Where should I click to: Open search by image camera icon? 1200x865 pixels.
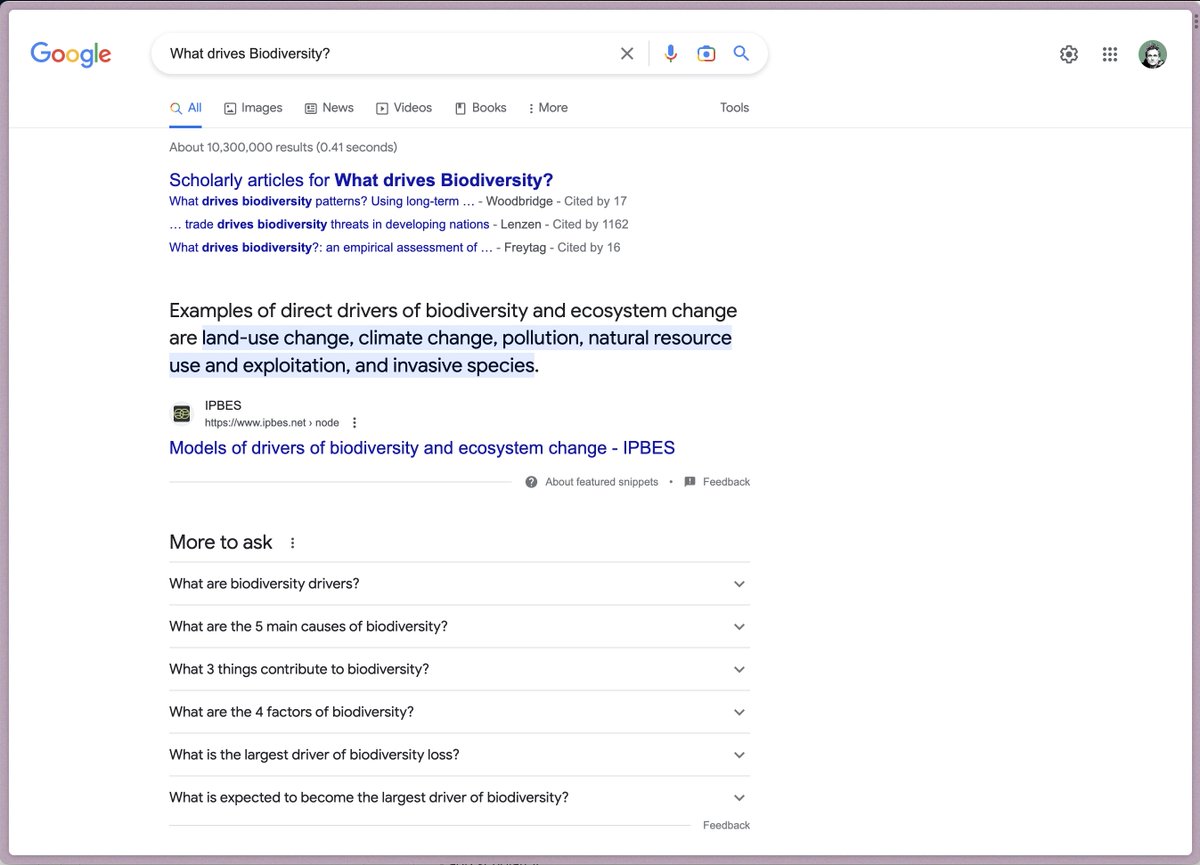coord(706,54)
